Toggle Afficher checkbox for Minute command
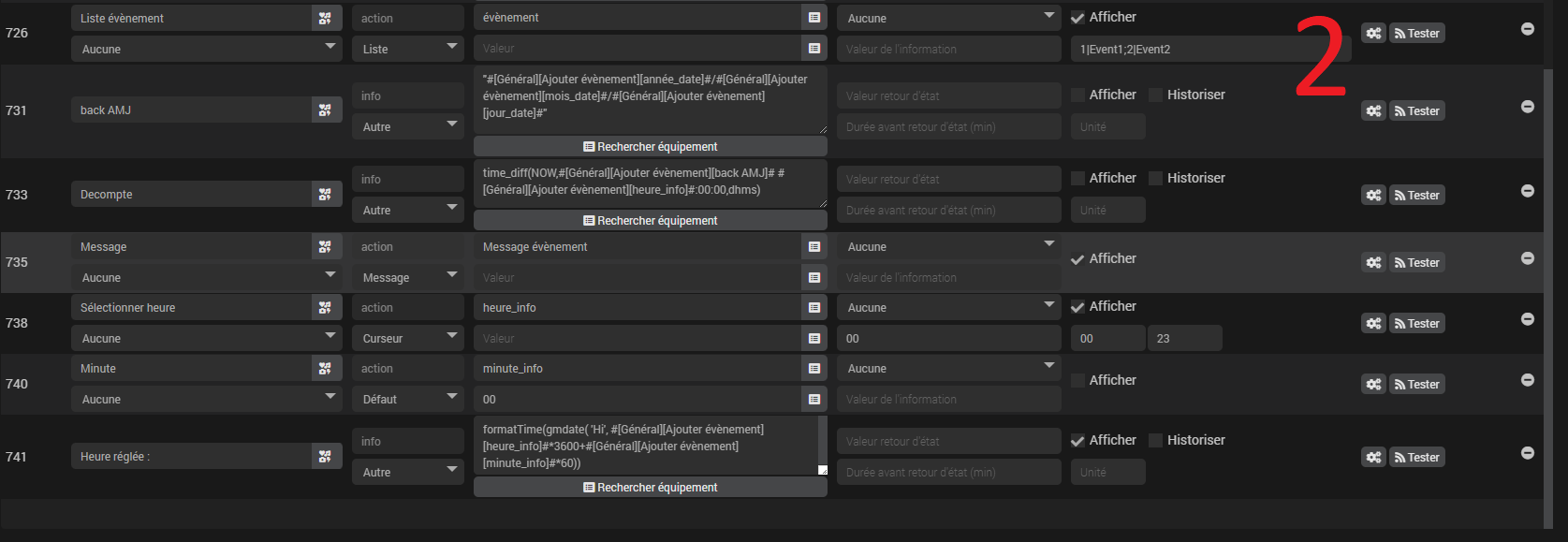The width and height of the screenshot is (1568, 542). (1077, 380)
